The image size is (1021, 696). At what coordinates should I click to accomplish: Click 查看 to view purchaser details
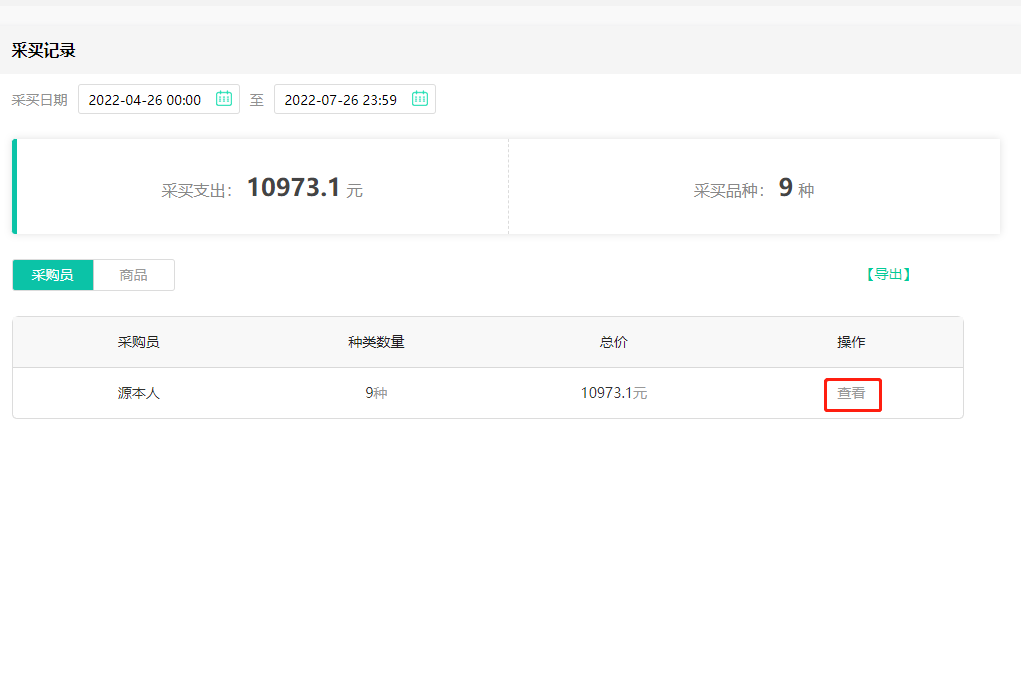point(852,393)
